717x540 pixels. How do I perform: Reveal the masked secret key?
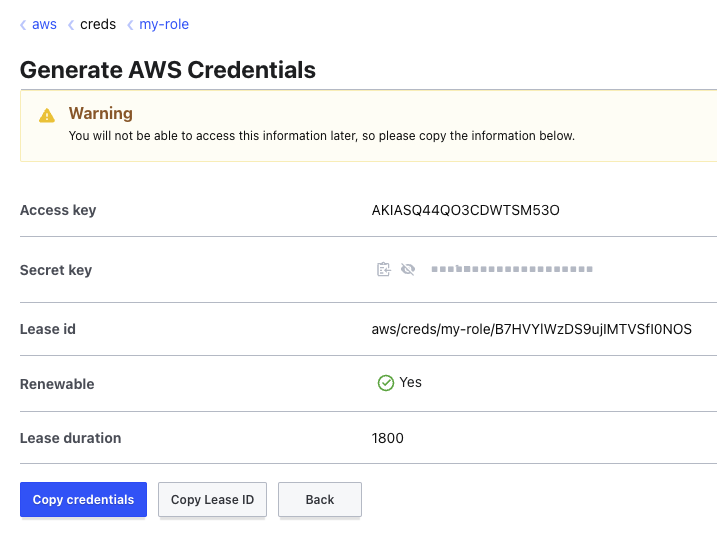click(407, 270)
